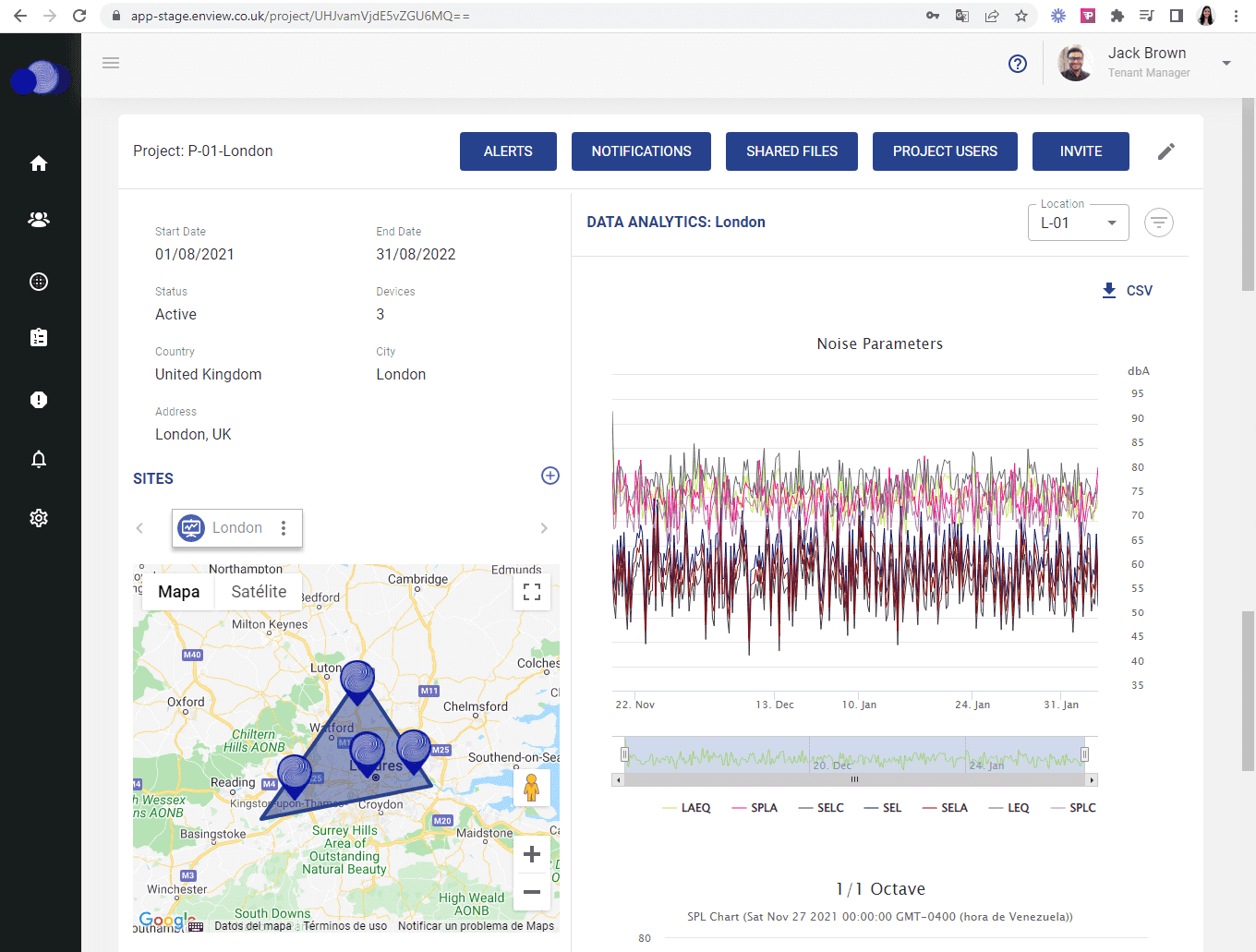The image size is (1256, 952).
Task: Open PROJECT USERS
Action: [945, 151]
